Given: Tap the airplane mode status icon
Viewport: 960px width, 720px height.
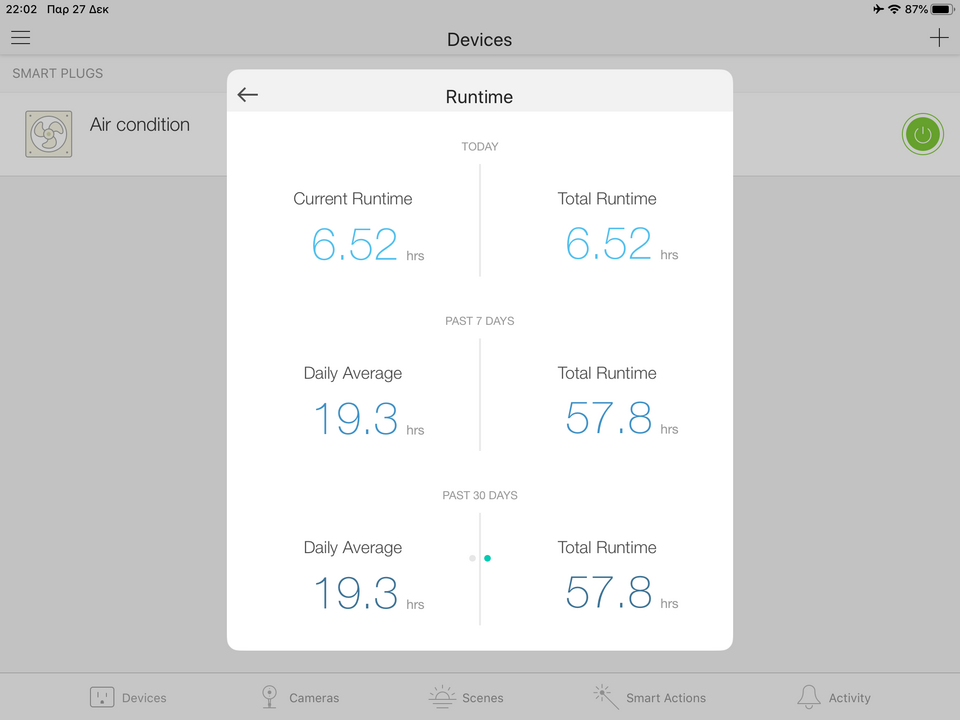Looking at the screenshot, I should click(x=879, y=9).
